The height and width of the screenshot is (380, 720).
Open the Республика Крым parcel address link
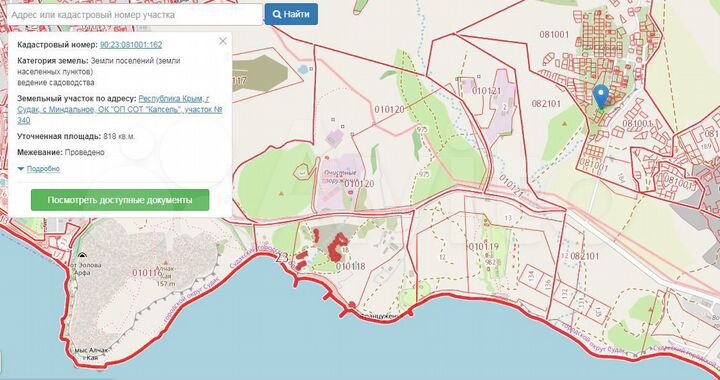click(x=121, y=110)
